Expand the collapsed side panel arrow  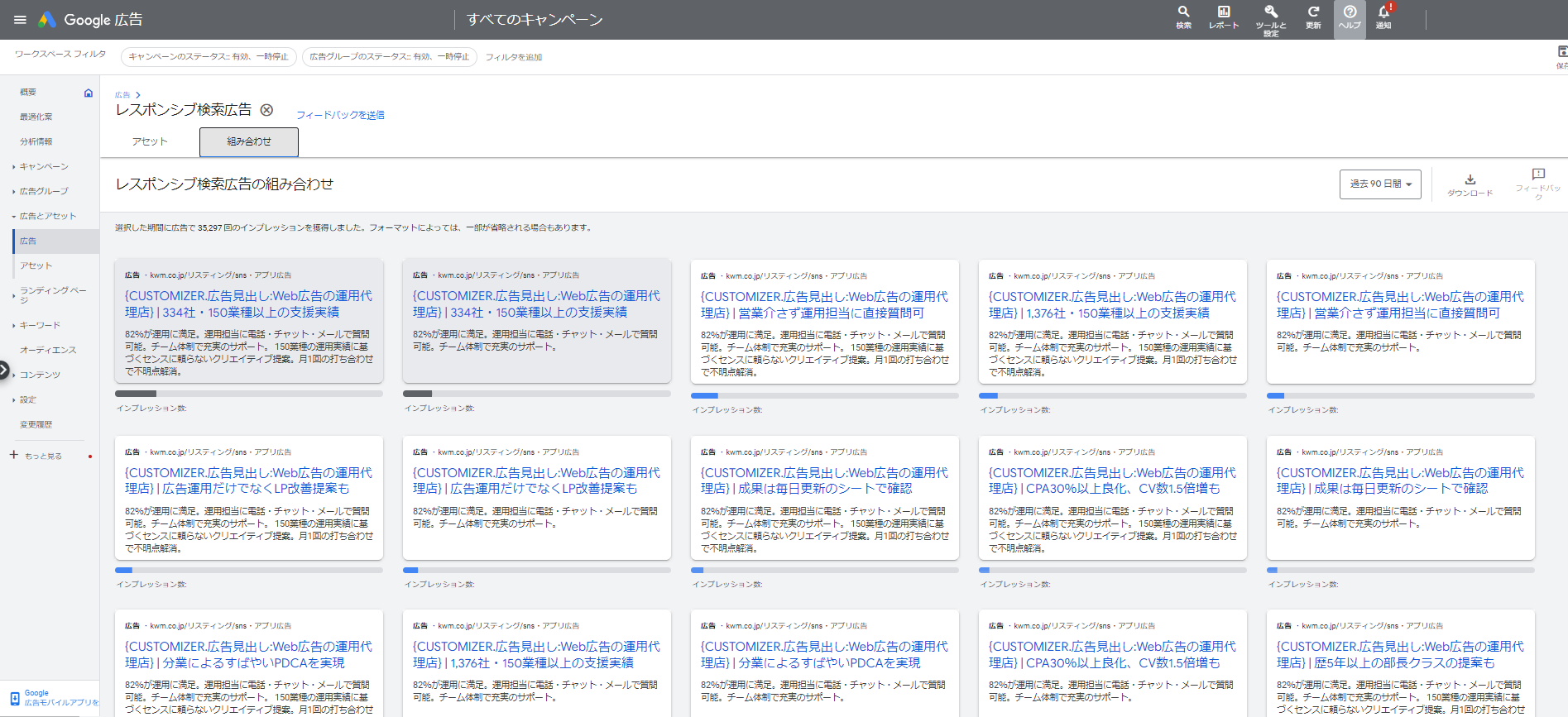(4, 370)
